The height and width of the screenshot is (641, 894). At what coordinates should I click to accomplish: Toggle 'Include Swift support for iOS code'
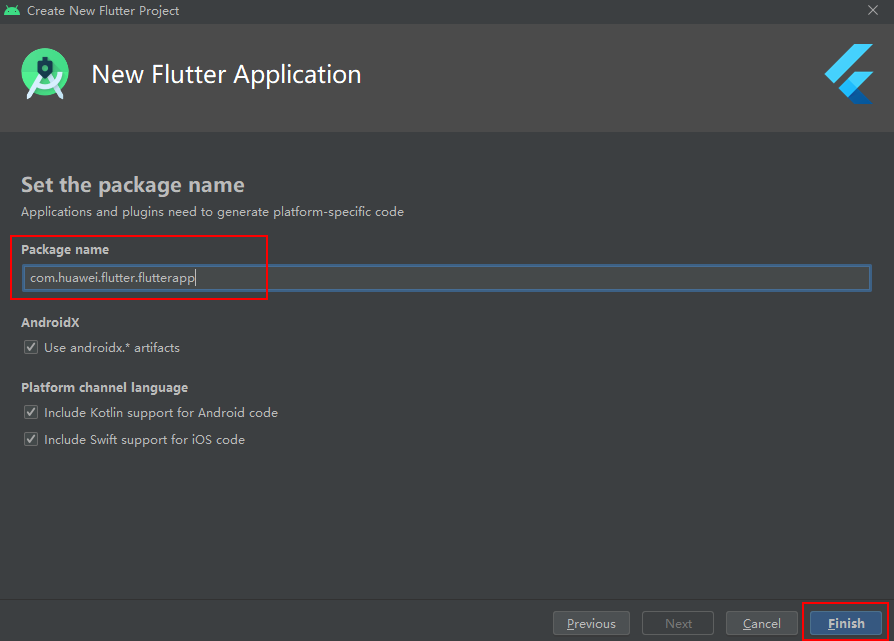[x=30, y=438]
